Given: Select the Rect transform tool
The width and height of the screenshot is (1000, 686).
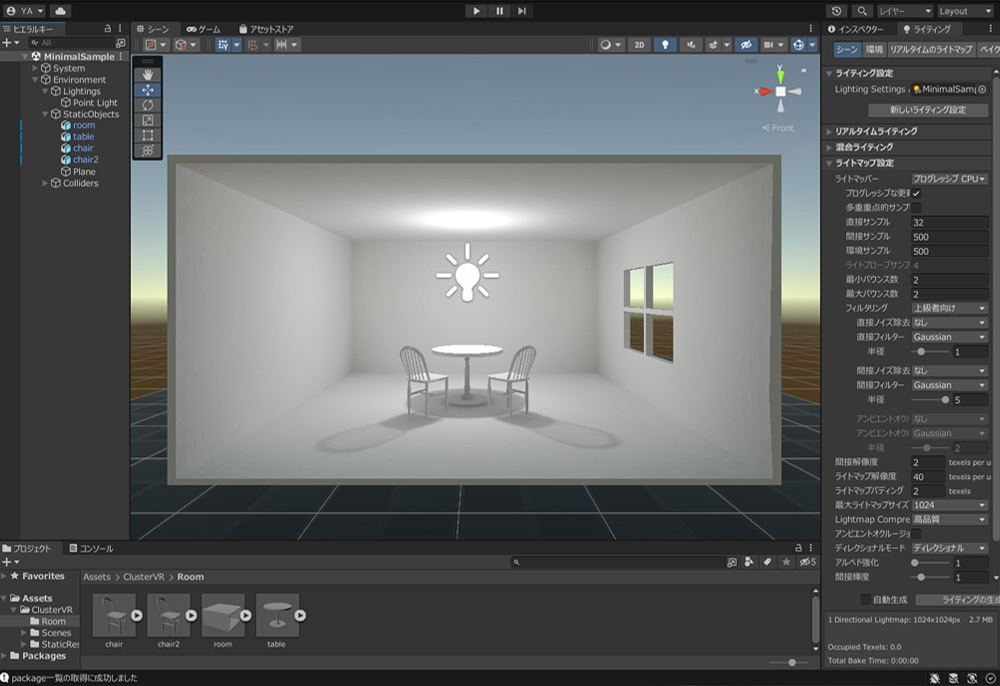Looking at the screenshot, I should [x=148, y=135].
